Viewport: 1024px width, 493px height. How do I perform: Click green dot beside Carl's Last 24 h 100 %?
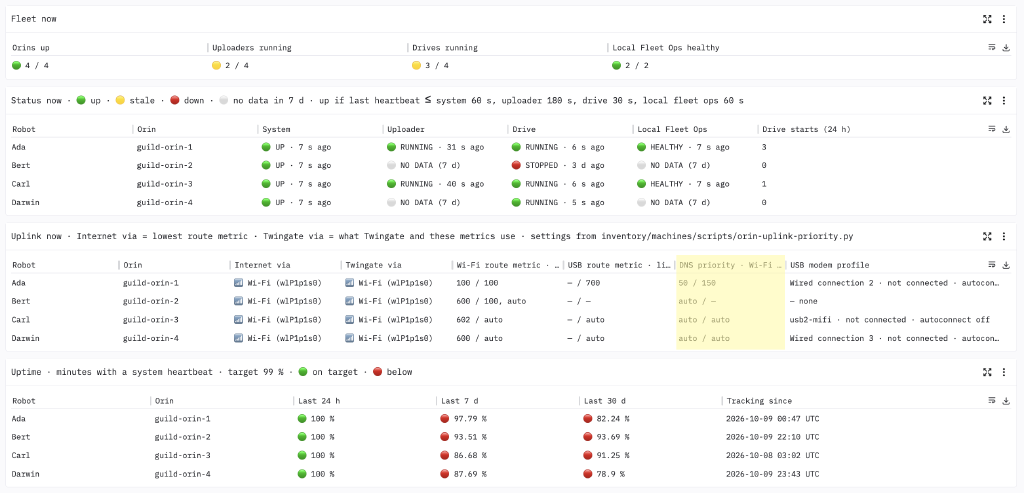(302, 455)
